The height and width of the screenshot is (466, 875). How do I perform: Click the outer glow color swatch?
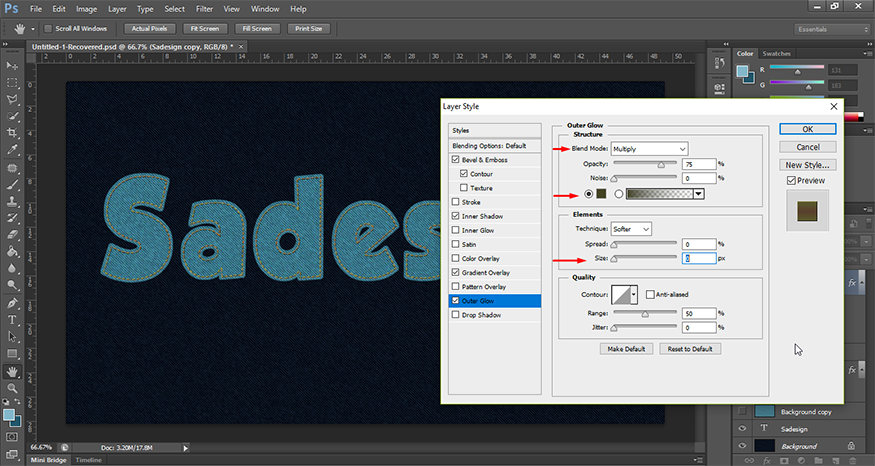point(601,194)
